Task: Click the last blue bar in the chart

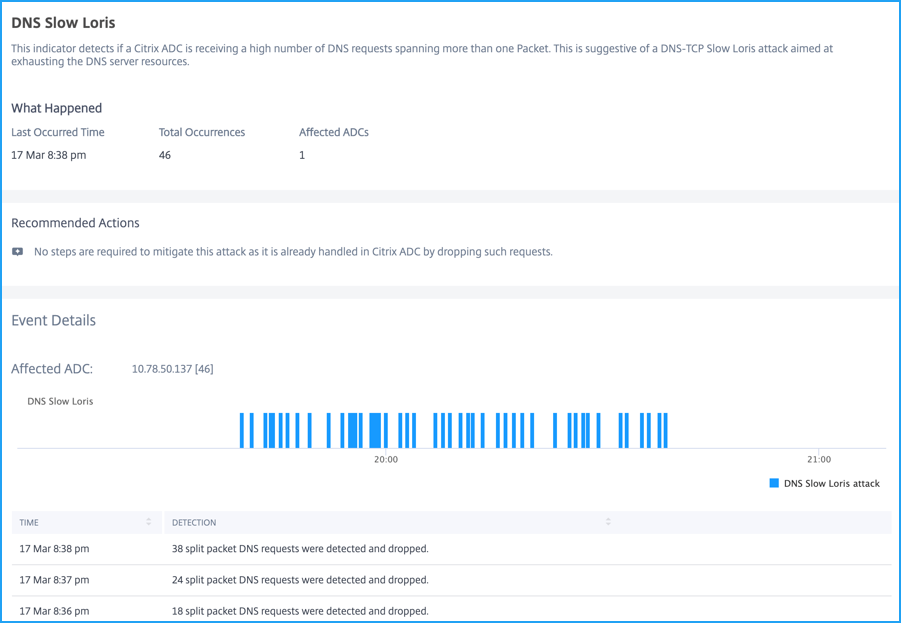Action: point(665,430)
